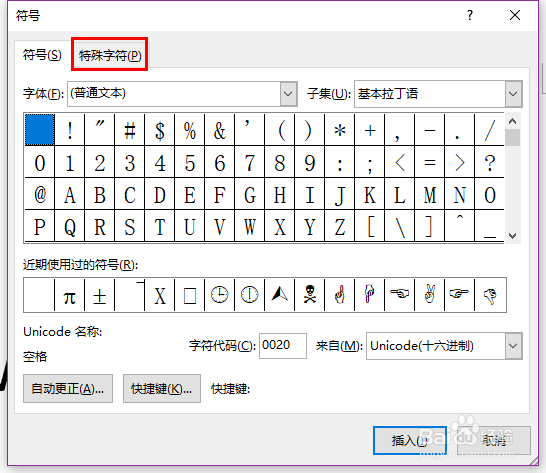The width and height of the screenshot is (546, 473).
Task: Switch to the 特殊字符(P) tab
Action: [110, 55]
